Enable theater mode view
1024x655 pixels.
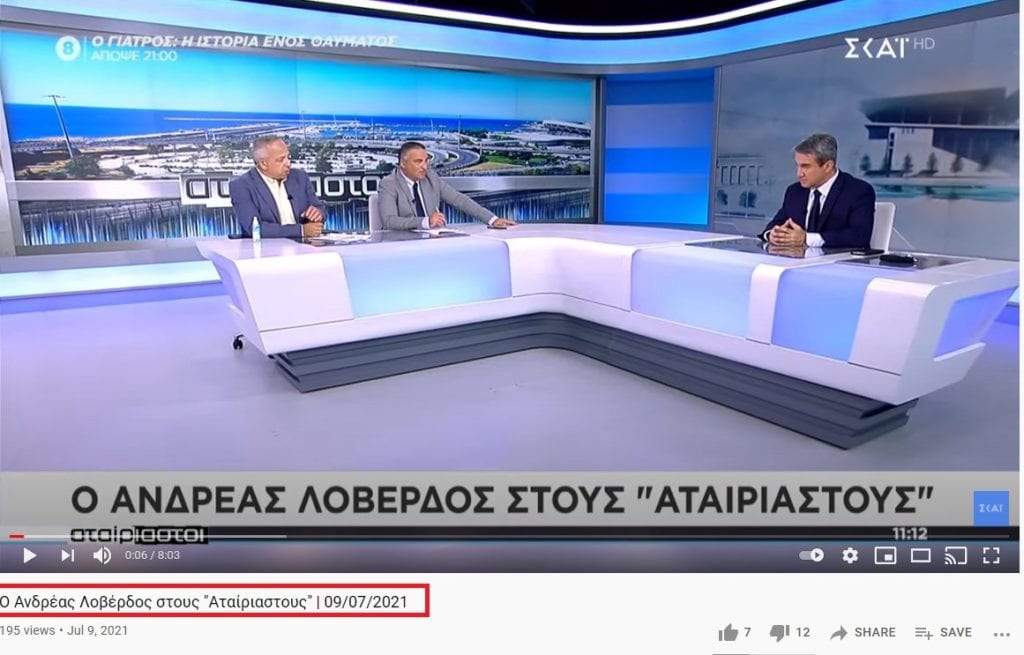tap(920, 555)
